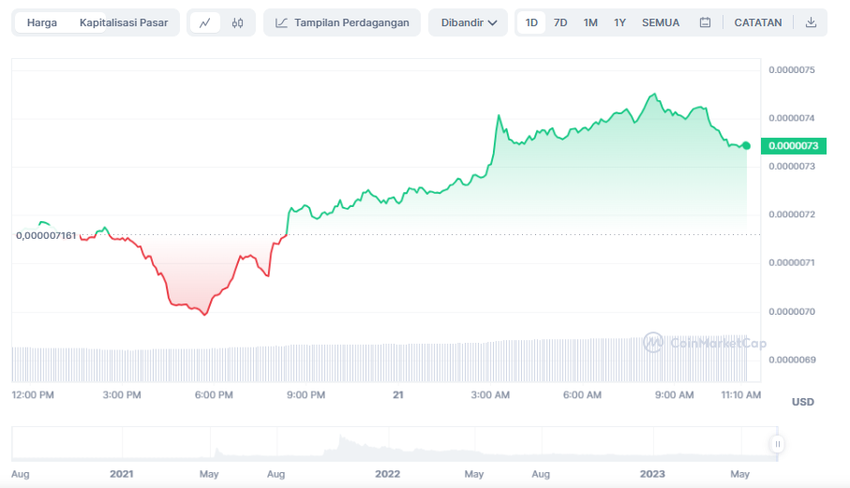Click the 0.0000073 current price label
850x488 pixels.
tap(794, 146)
